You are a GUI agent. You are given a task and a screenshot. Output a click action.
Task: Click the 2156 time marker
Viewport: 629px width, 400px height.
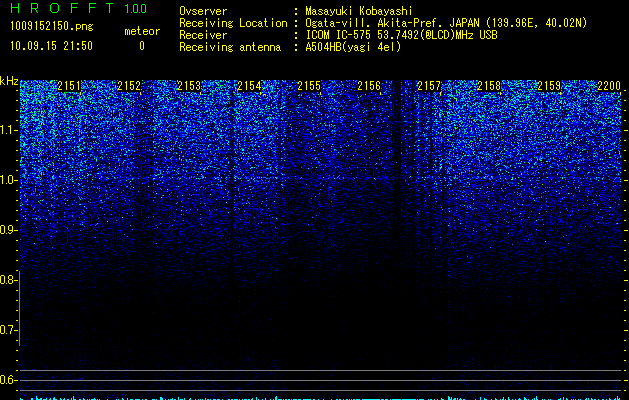coord(369,86)
